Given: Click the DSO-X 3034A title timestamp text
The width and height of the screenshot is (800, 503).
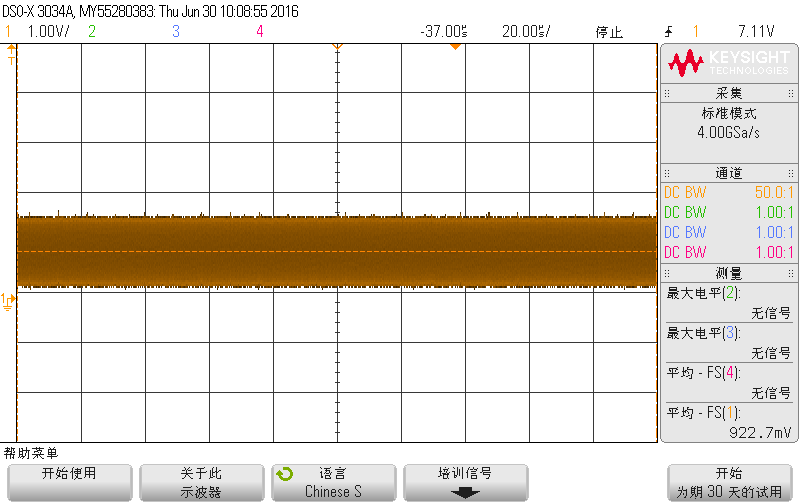Looking at the screenshot, I should (x=151, y=11).
